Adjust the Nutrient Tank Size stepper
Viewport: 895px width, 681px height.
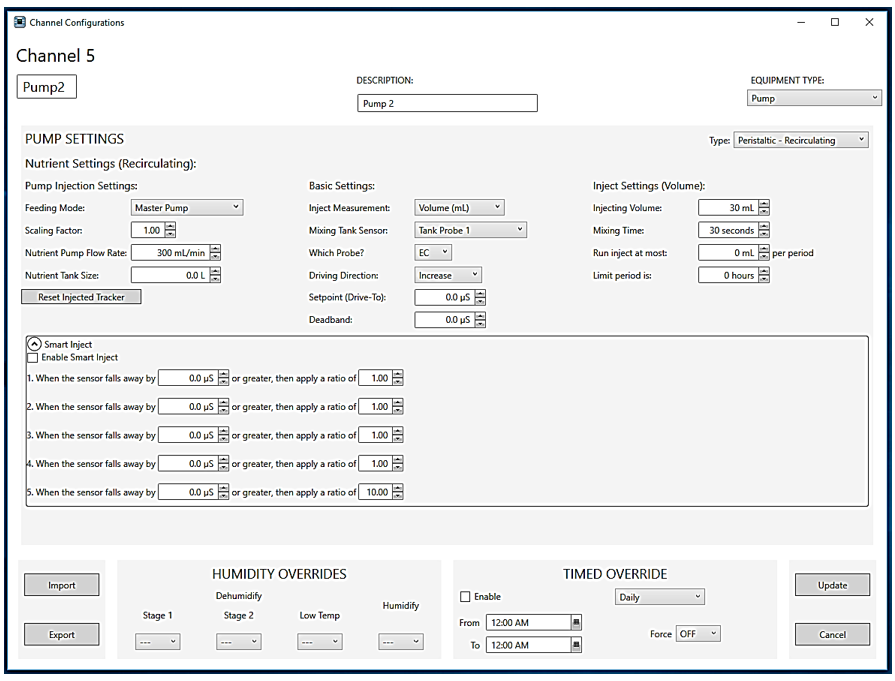click(215, 275)
